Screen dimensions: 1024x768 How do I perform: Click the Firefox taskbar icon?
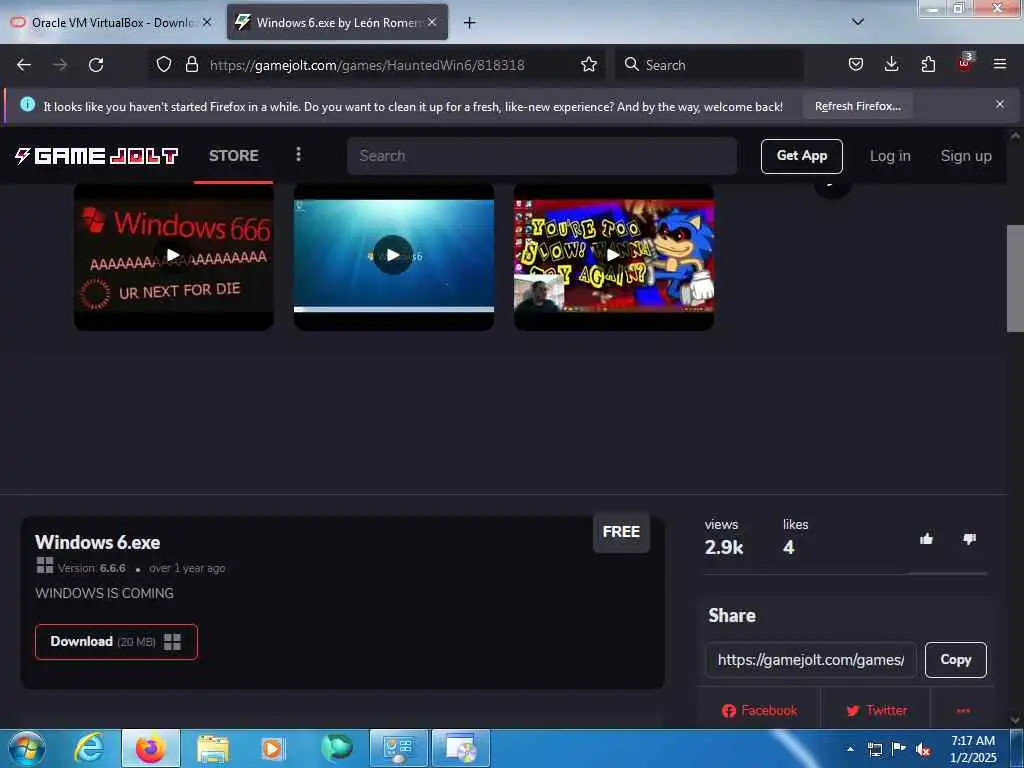(x=150, y=748)
